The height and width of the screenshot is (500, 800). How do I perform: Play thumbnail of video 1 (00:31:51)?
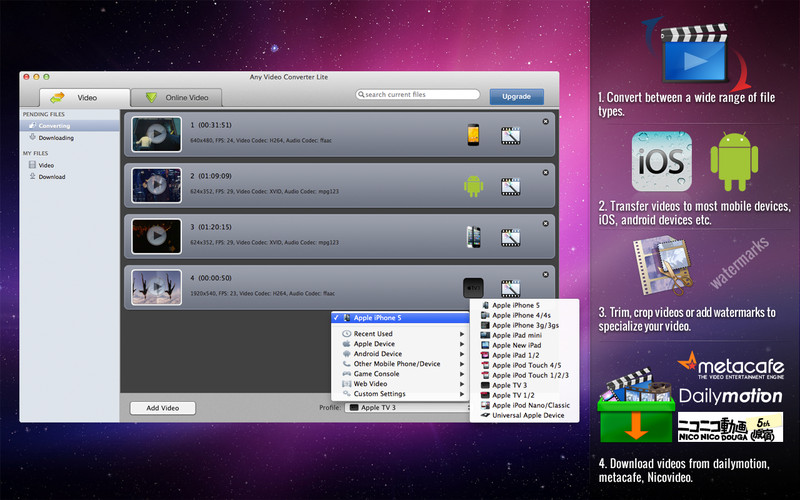click(x=156, y=134)
